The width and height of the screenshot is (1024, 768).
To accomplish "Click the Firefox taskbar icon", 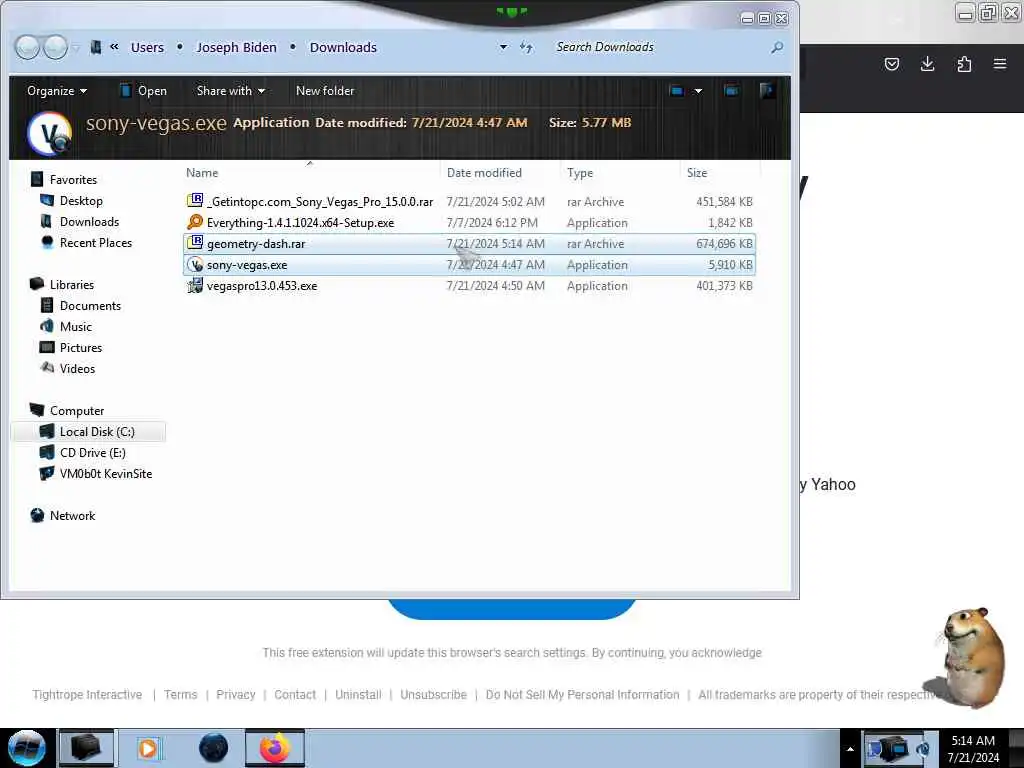I will pos(275,748).
